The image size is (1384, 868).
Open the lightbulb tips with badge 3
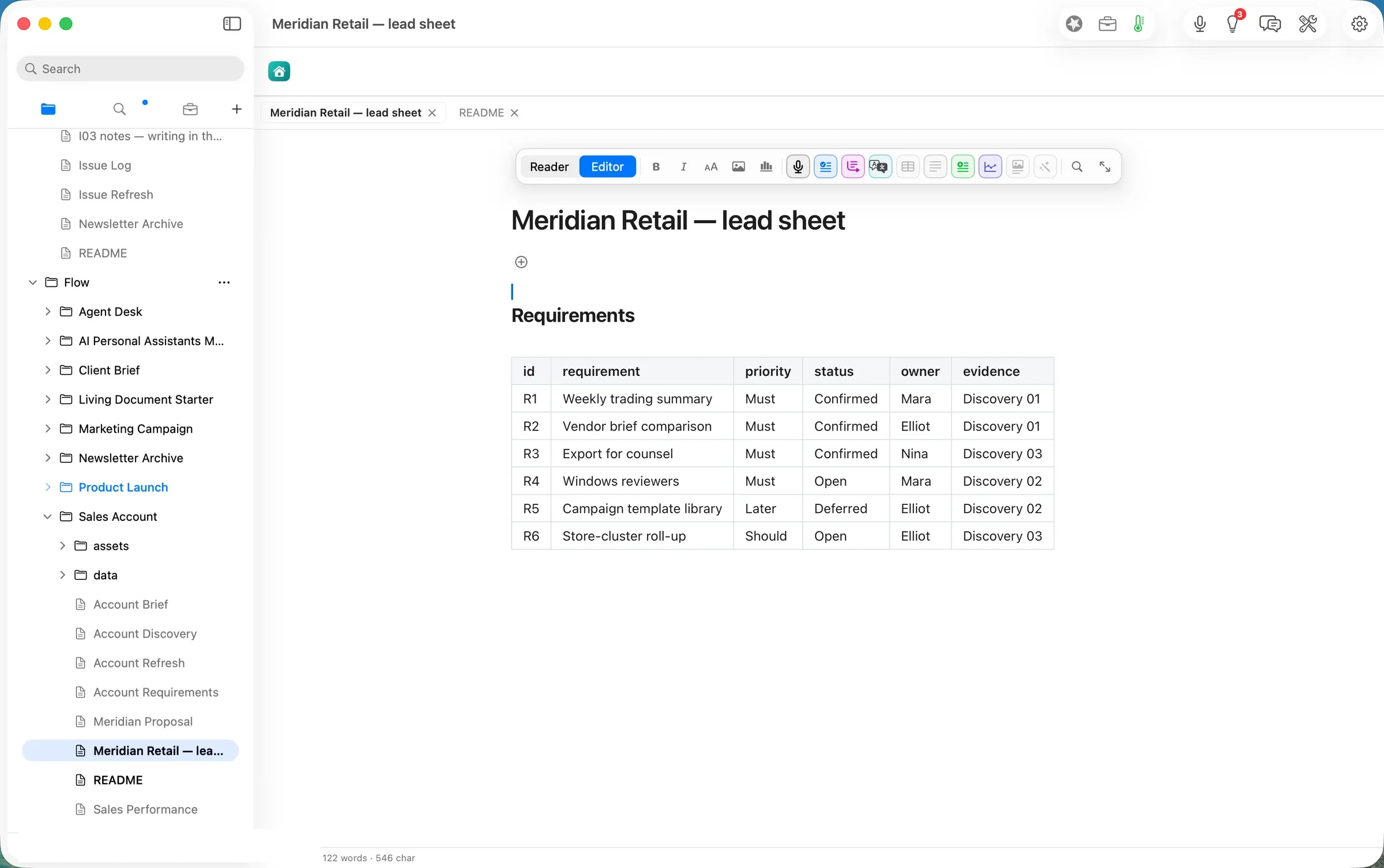pos(1233,24)
